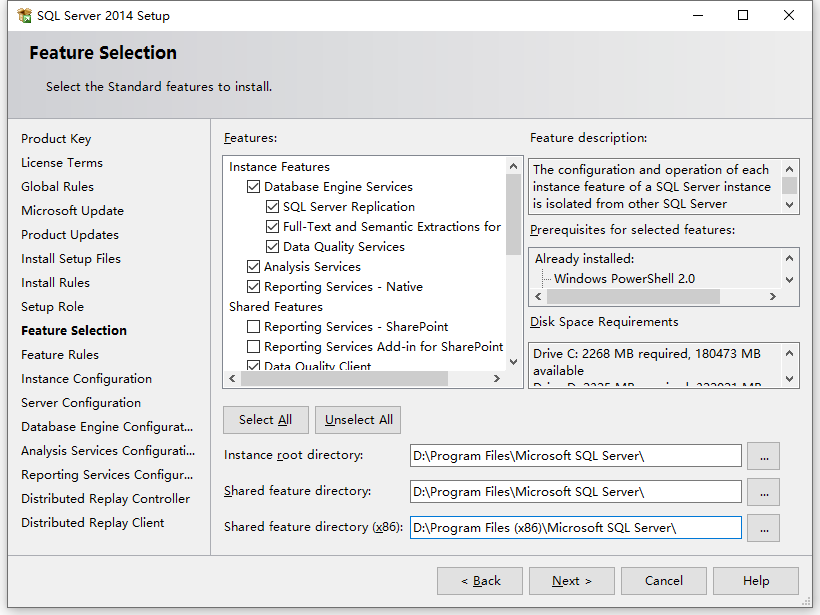Check Reporting Services Add-in for SharePoint
820x615 pixels.
tap(253, 347)
